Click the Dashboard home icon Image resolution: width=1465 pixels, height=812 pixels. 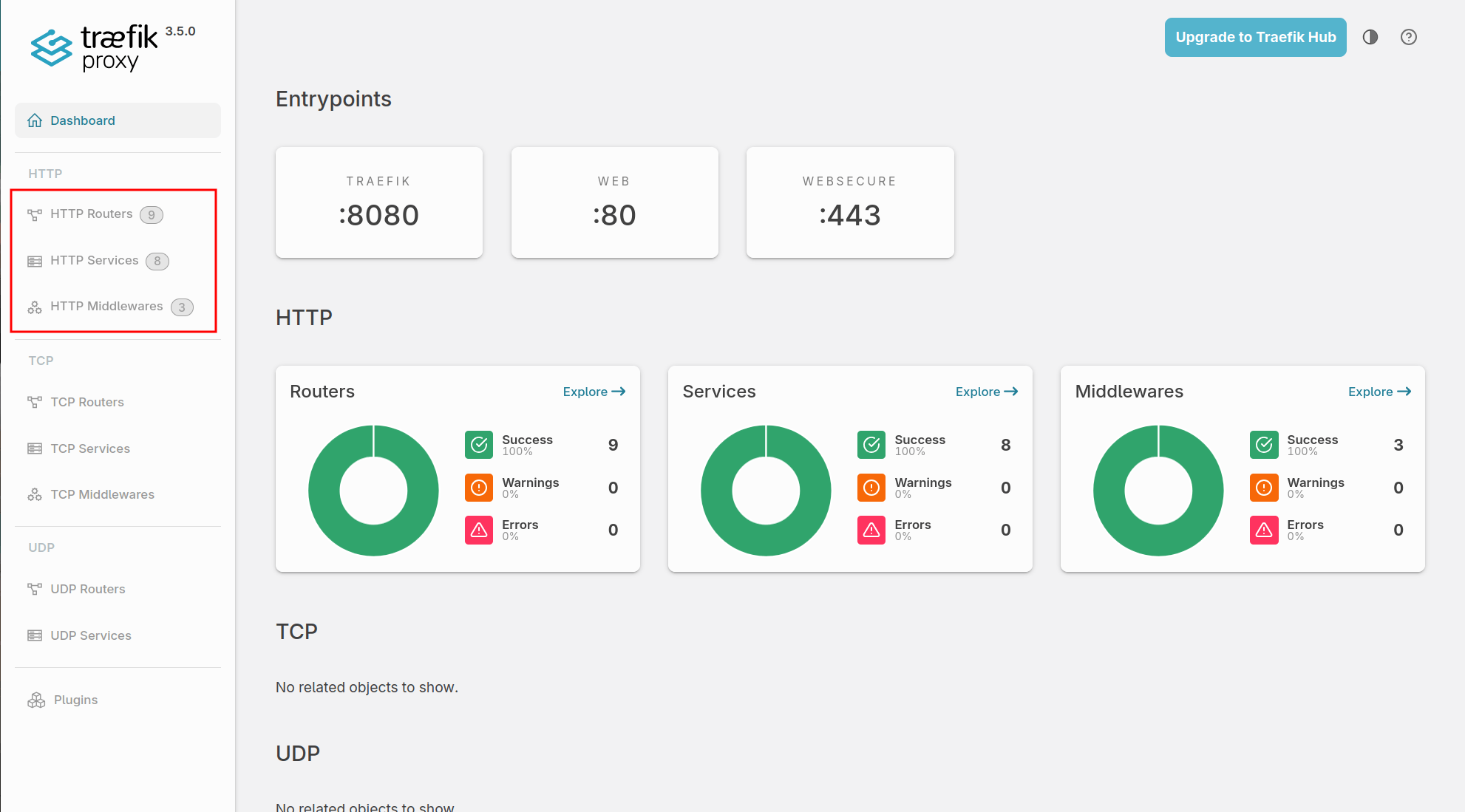pos(34,120)
